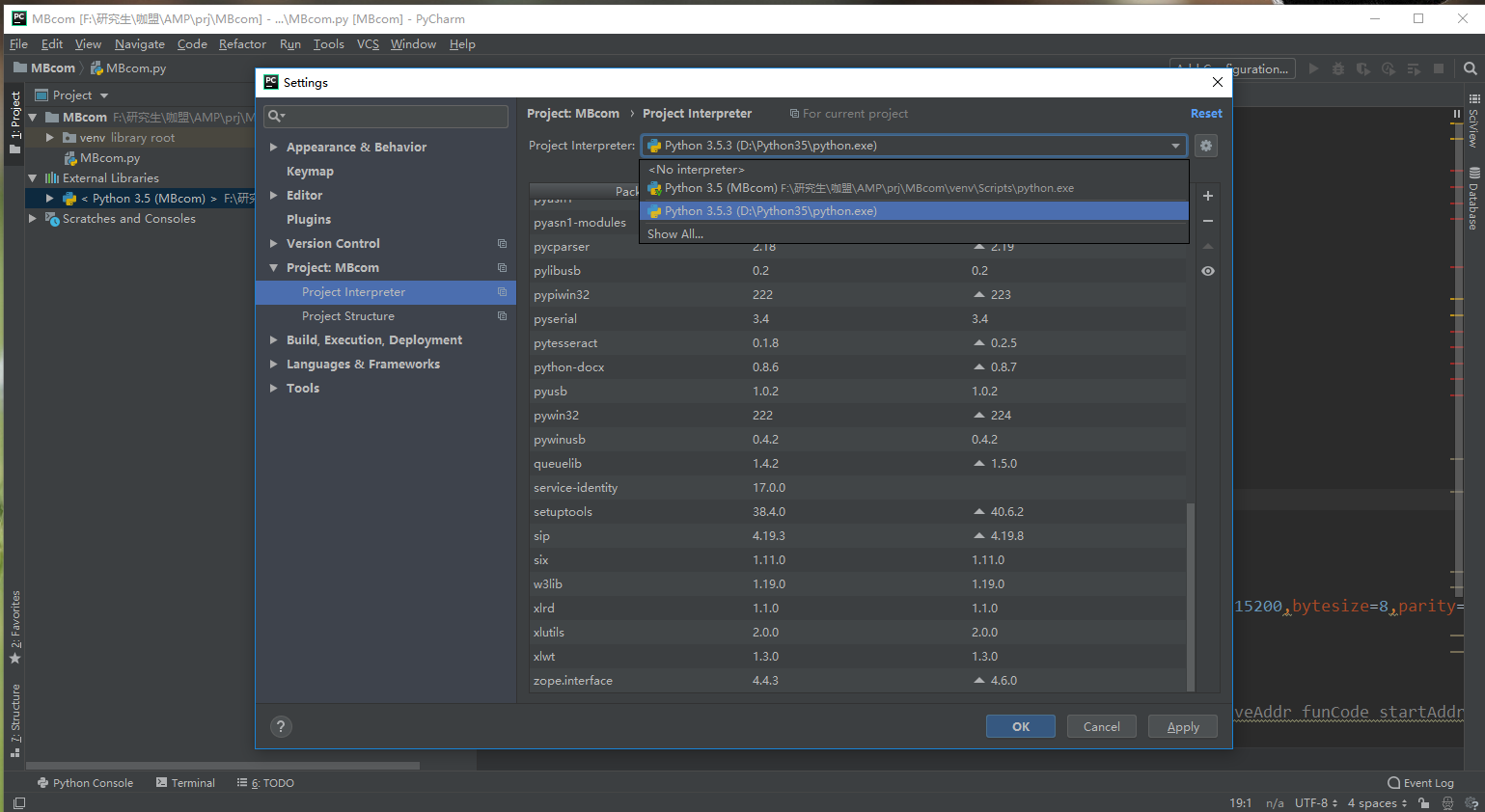Collapse the Project: MBcom settings section
Screen dimensions: 1485x812
[x=274, y=268]
